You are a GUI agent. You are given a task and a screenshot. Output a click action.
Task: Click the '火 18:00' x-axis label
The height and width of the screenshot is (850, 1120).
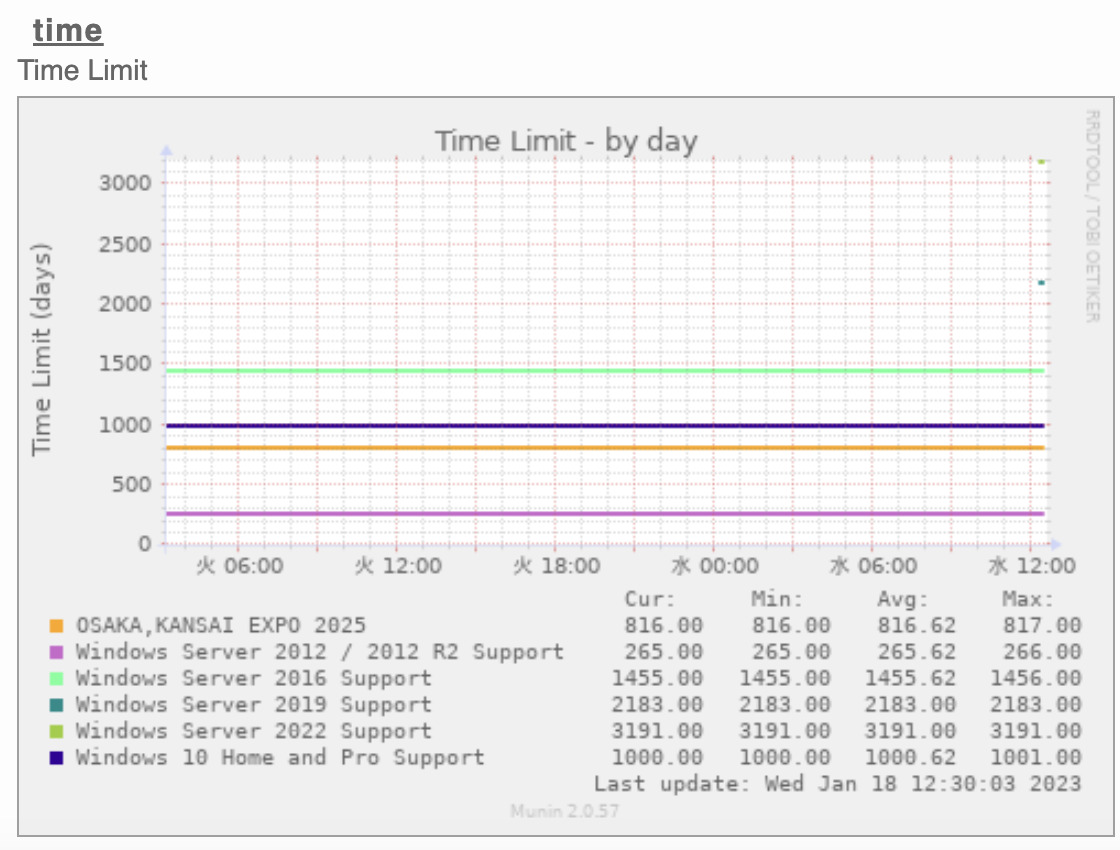[x=556, y=566]
